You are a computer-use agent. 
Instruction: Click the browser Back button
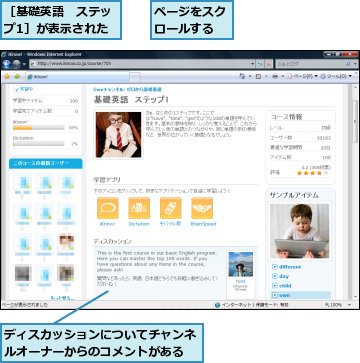6,64
